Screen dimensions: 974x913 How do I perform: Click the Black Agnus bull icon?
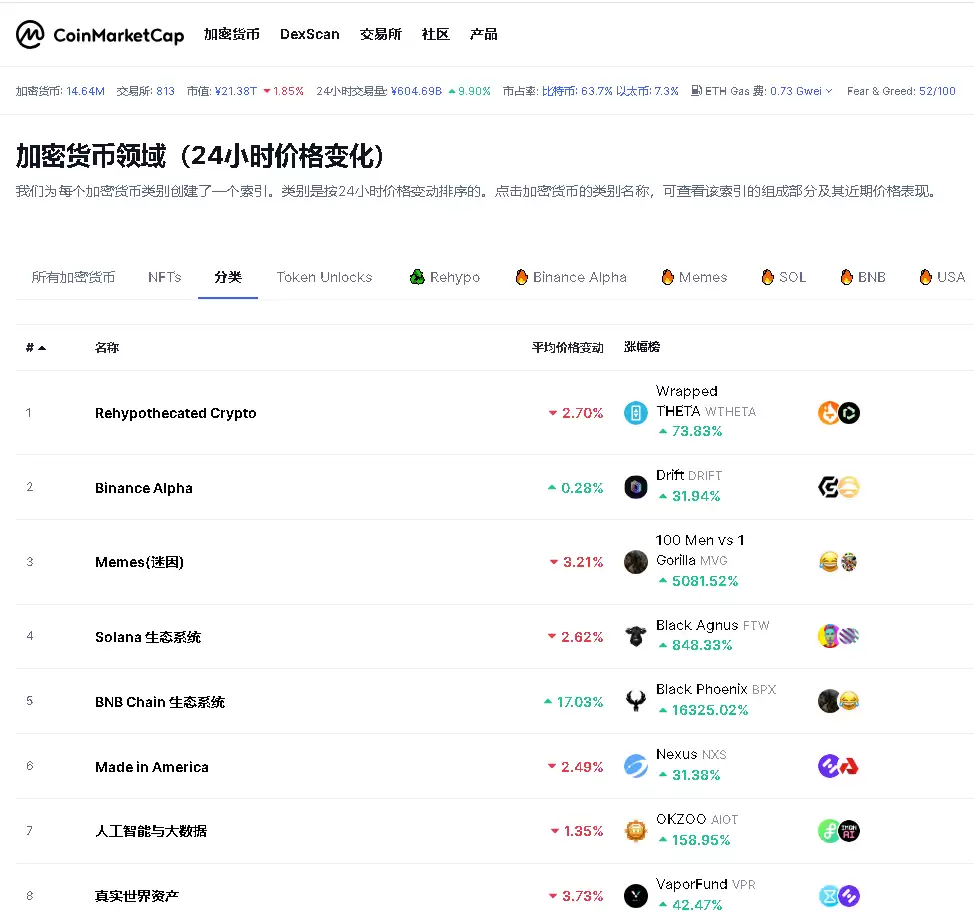(636, 636)
